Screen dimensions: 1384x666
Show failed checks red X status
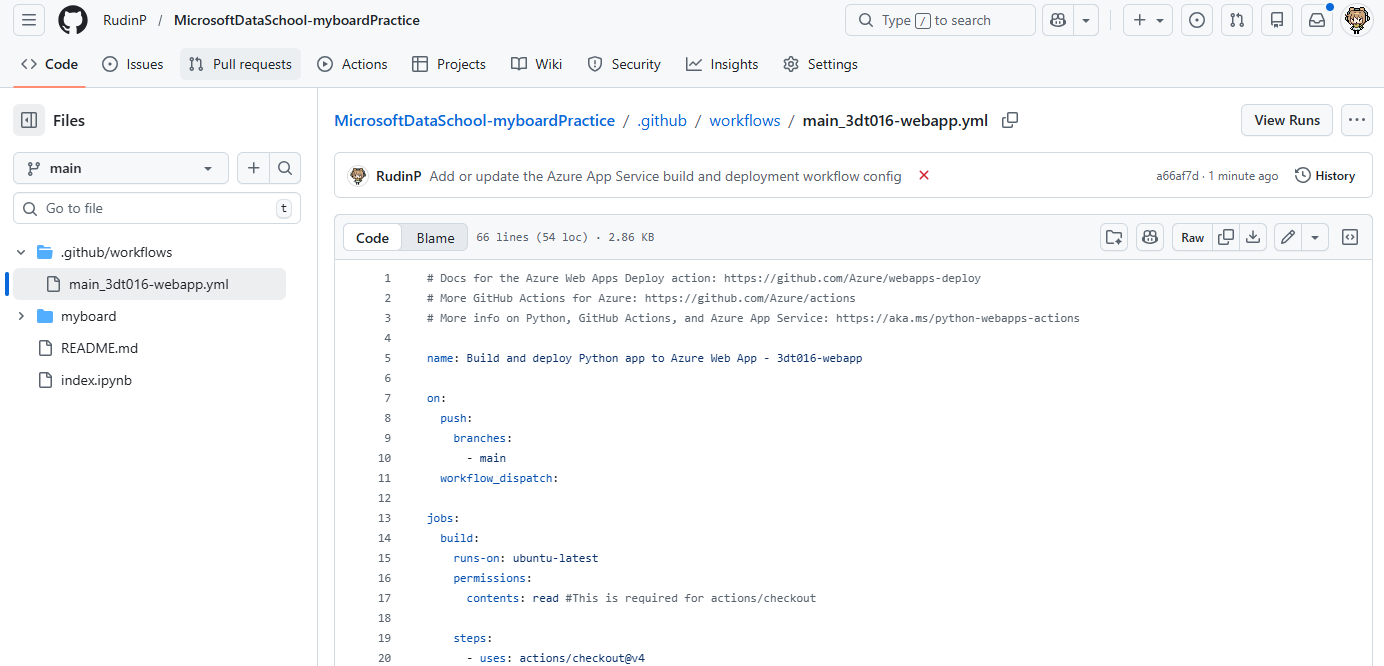coord(924,175)
